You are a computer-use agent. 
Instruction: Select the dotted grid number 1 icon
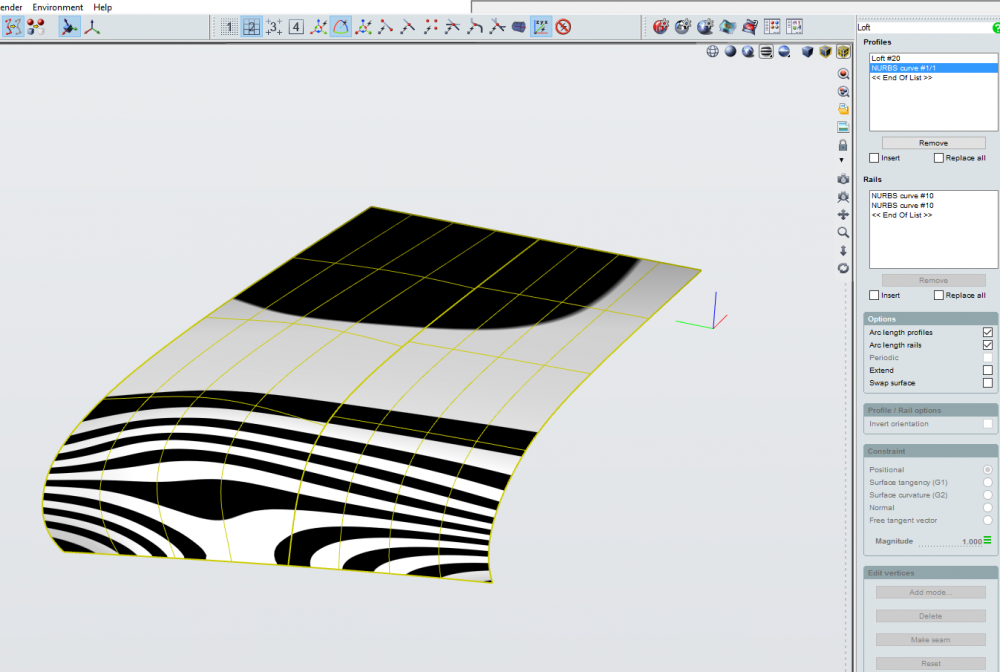point(230,27)
